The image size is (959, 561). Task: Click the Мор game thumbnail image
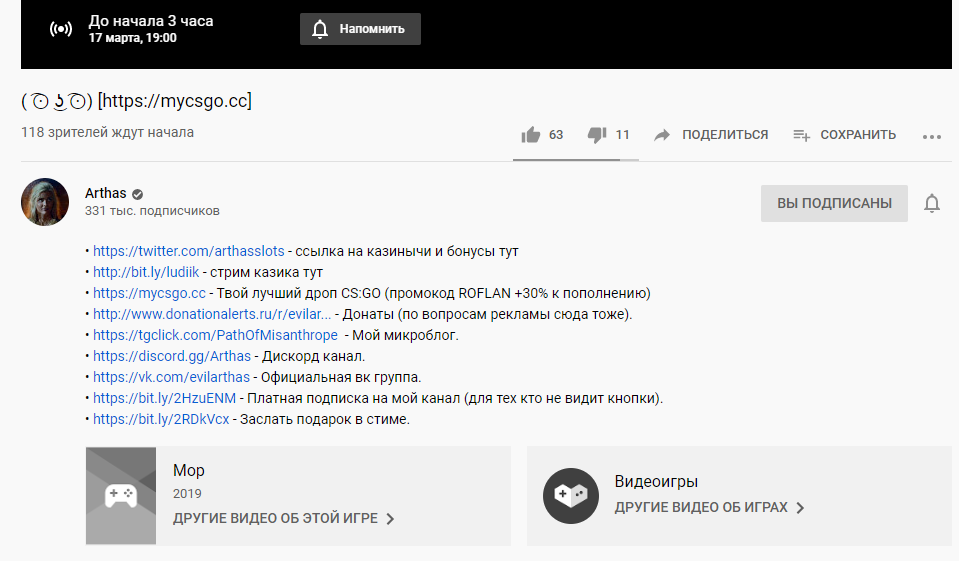tap(121, 496)
